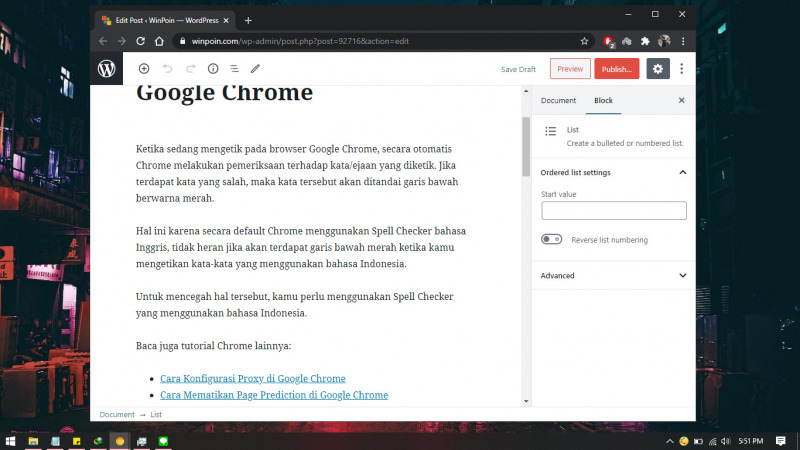Go forward in Chrome
The width and height of the screenshot is (800, 450).
(x=121, y=41)
